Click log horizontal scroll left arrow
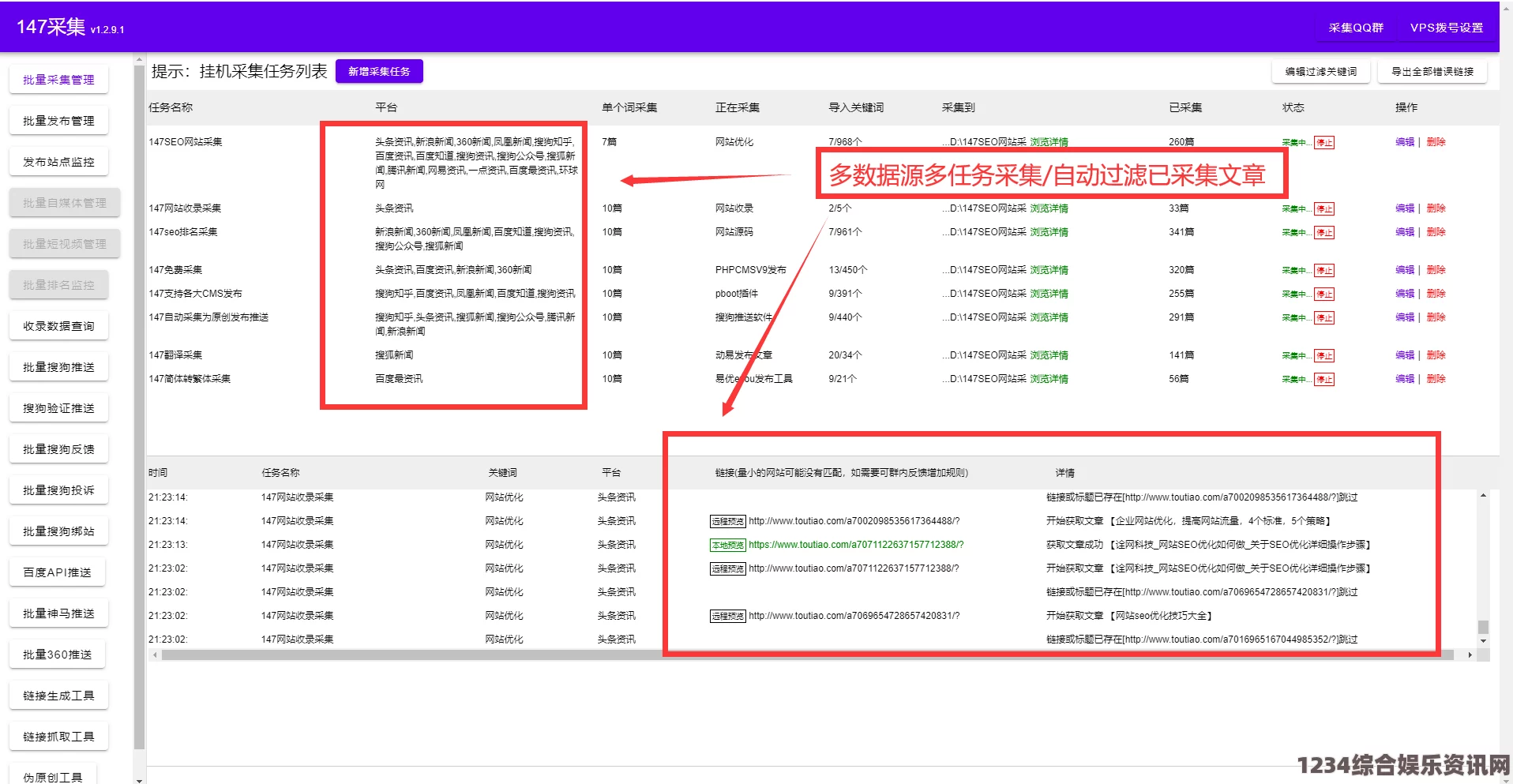 [x=155, y=655]
